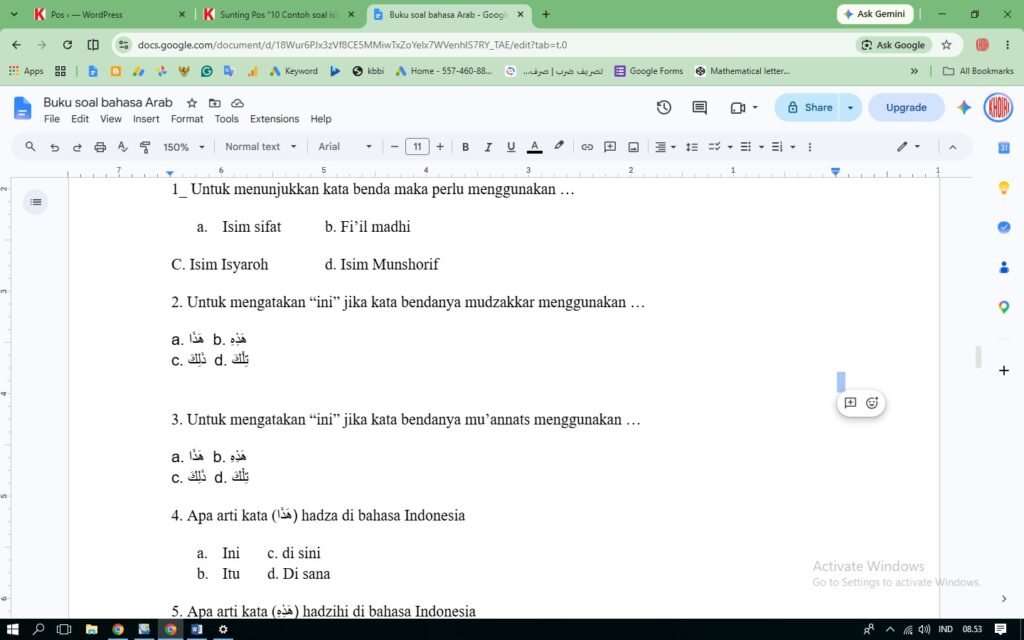Screen dimensions: 1024x640
Task: Click the Gemini sparkle icon beside Upgrade
Action: (x=964, y=108)
